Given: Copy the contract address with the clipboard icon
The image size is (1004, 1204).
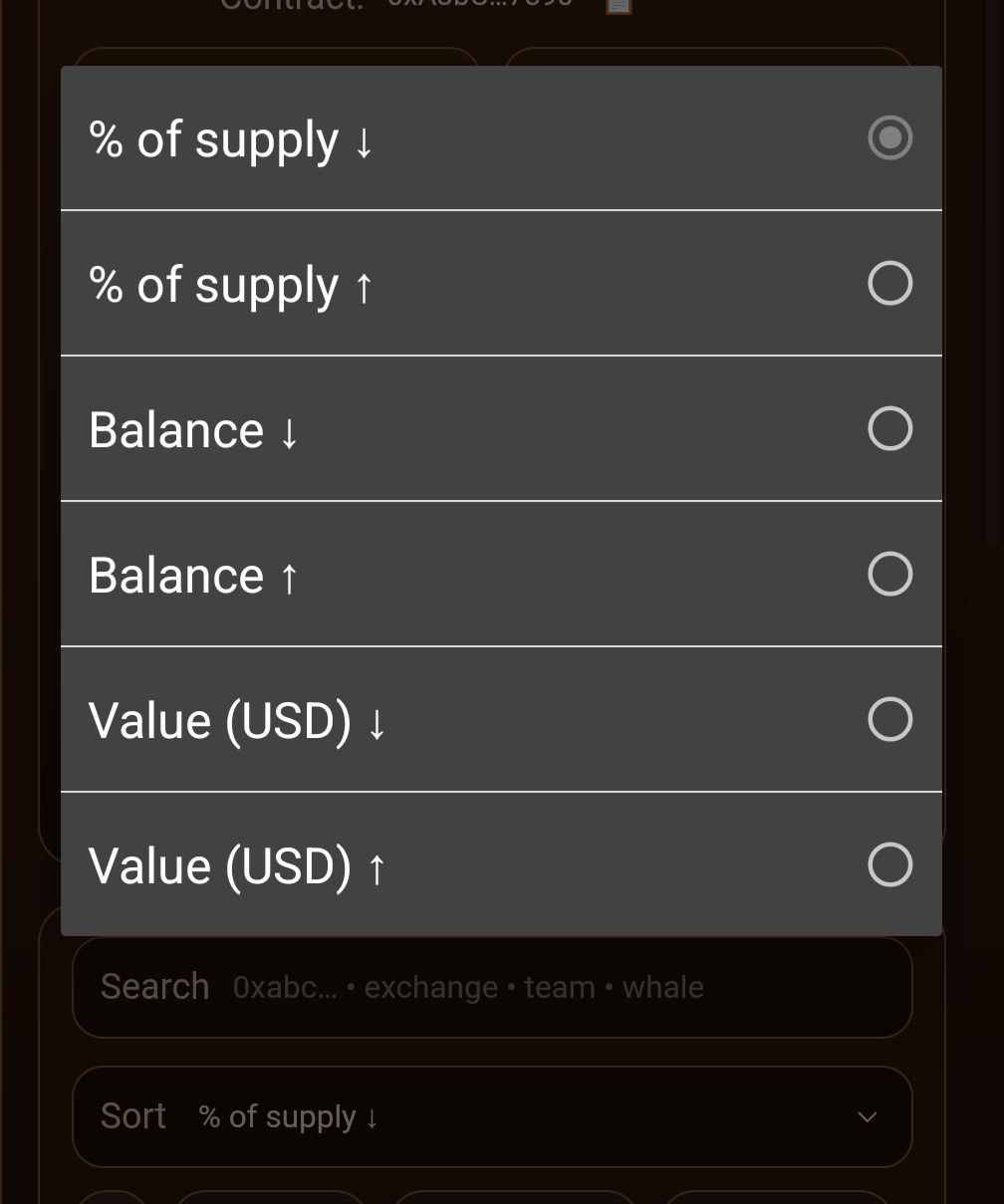Looking at the screenshot, I should tap(619, 5).
